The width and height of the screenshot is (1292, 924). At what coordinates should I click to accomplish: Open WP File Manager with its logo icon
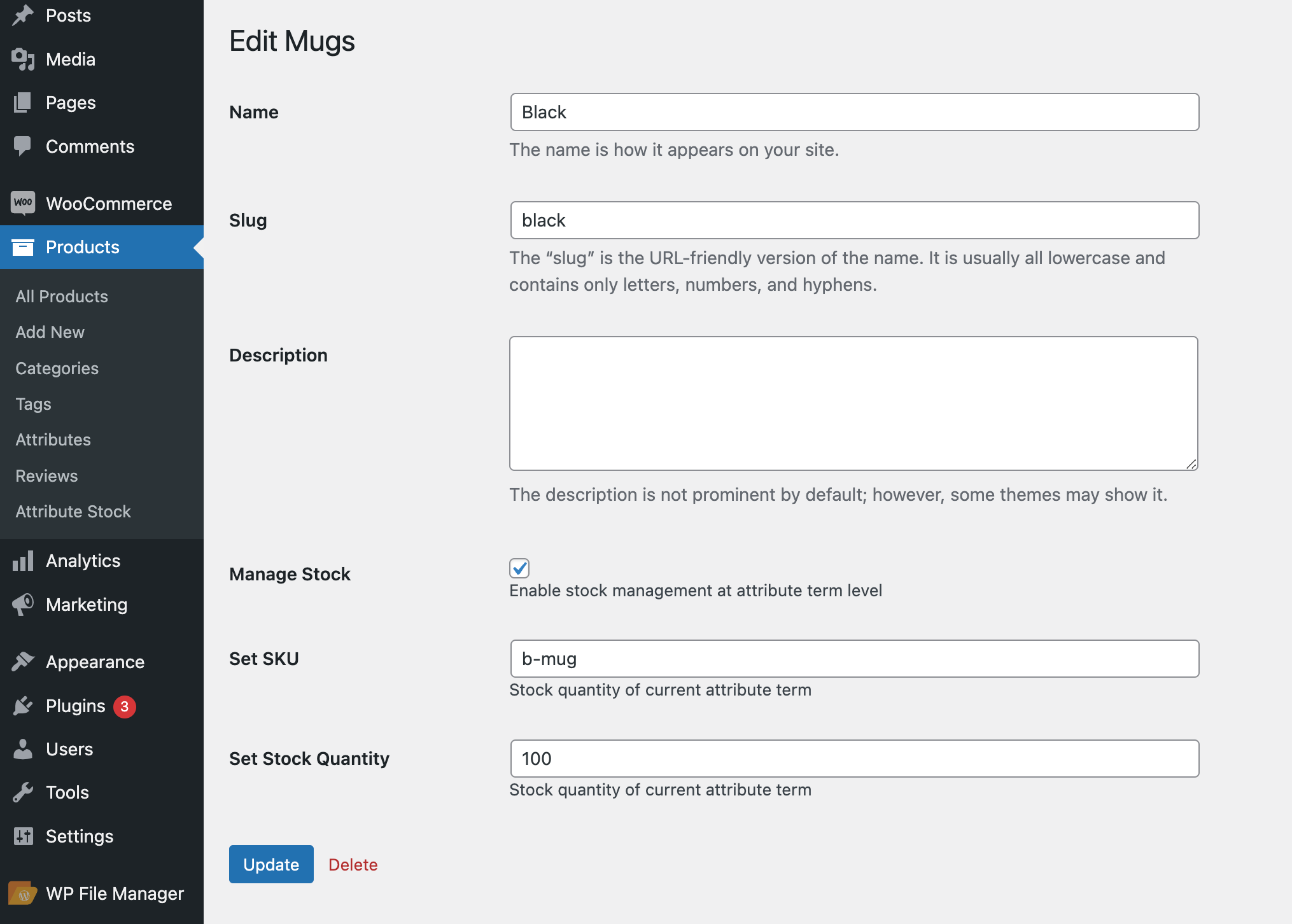[23, 893]
